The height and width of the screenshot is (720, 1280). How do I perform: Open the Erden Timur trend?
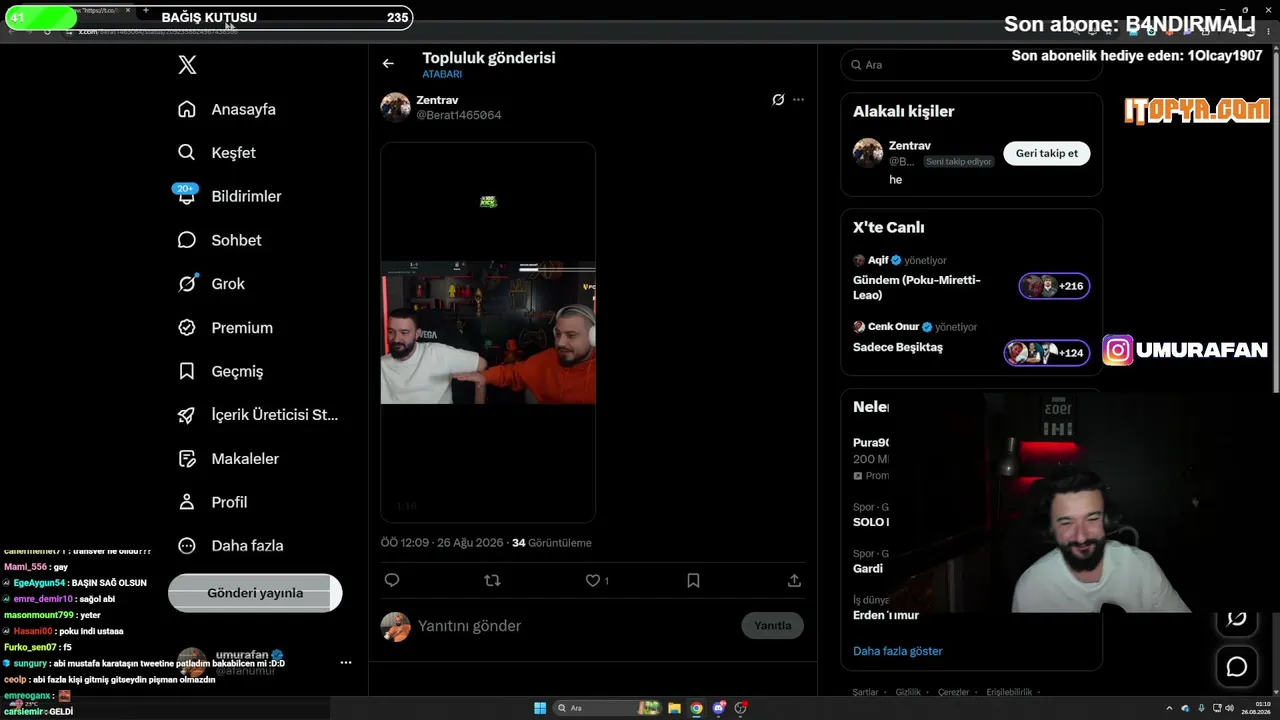886,615
